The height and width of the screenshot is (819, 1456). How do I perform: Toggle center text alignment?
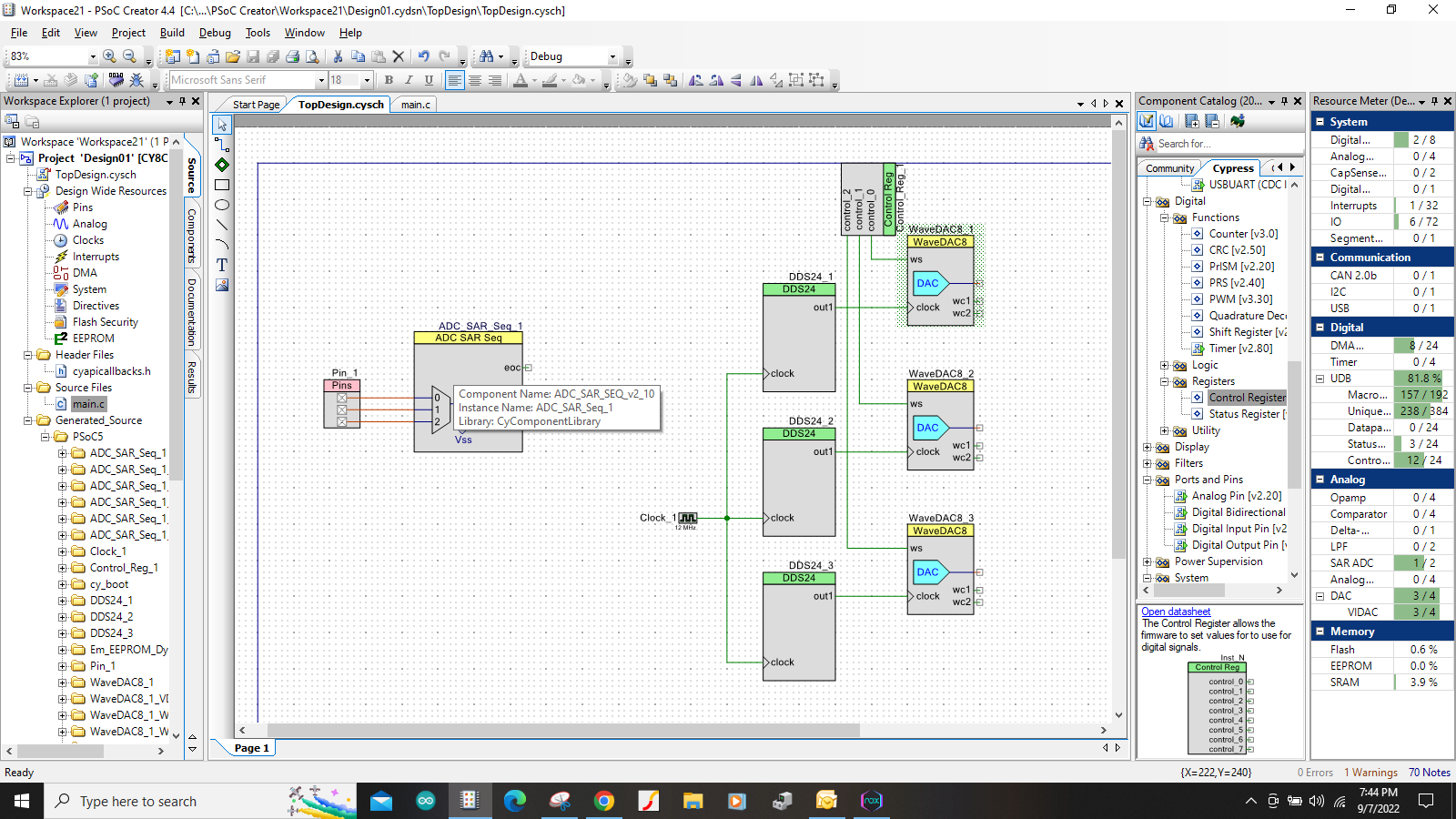coord(474,80)
